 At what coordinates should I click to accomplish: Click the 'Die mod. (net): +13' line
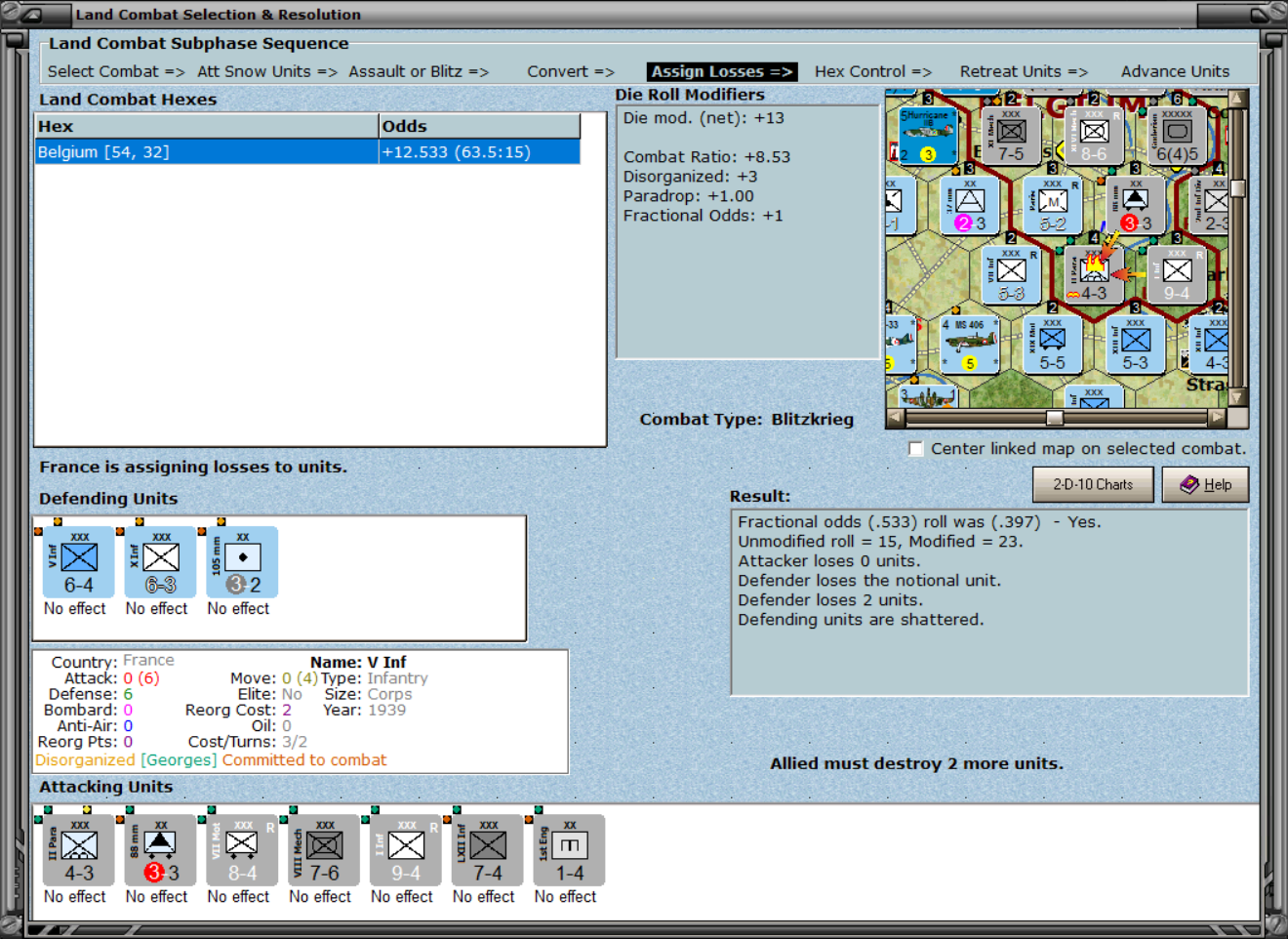(704, 118)
